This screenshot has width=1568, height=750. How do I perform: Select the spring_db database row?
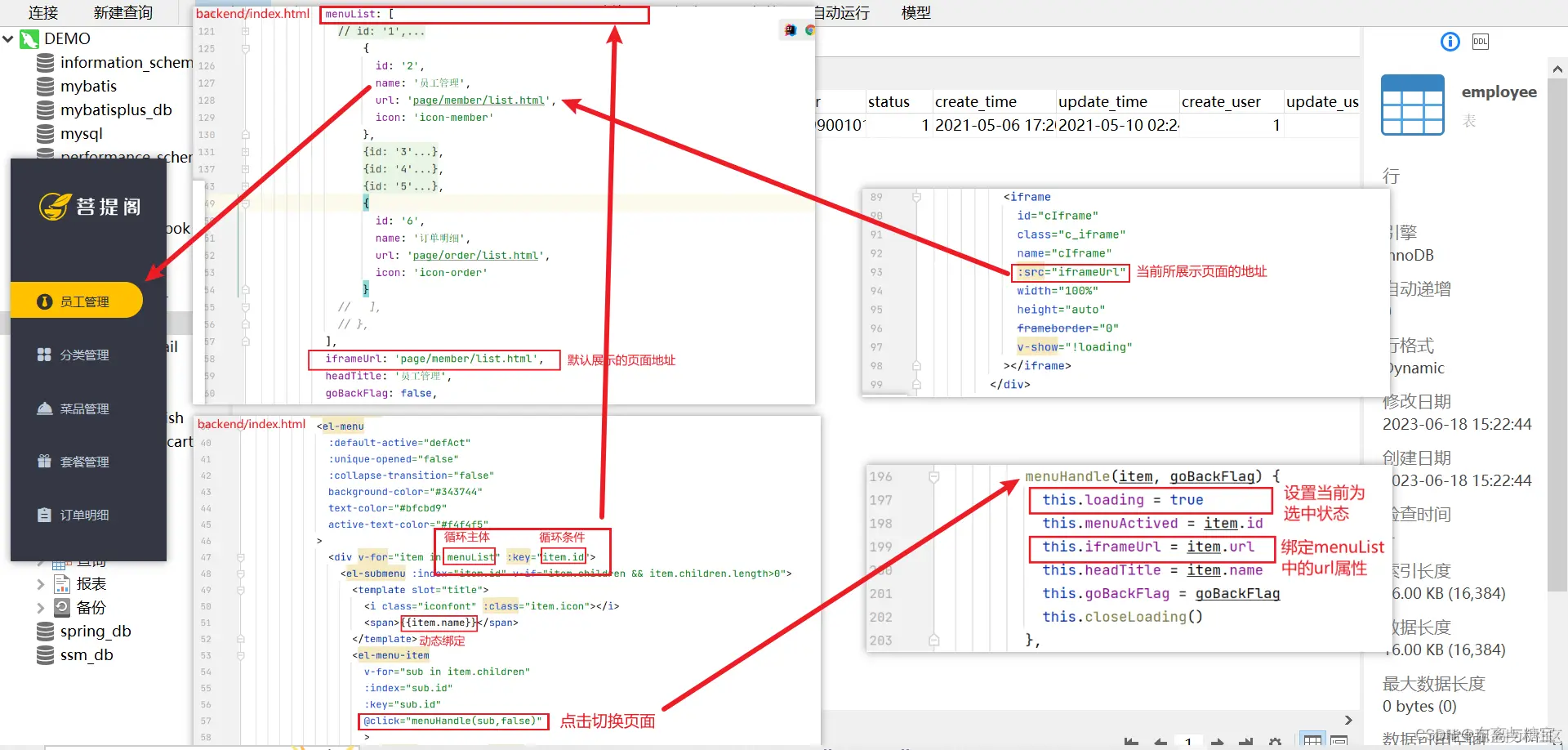(85, 631)
